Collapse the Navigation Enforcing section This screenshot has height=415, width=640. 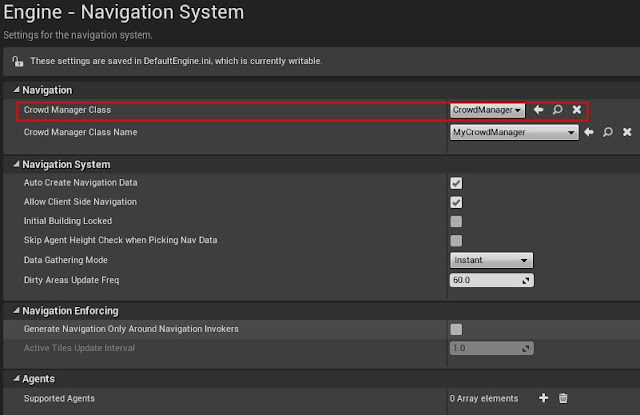pyautogui.click(x=16, y=311)
